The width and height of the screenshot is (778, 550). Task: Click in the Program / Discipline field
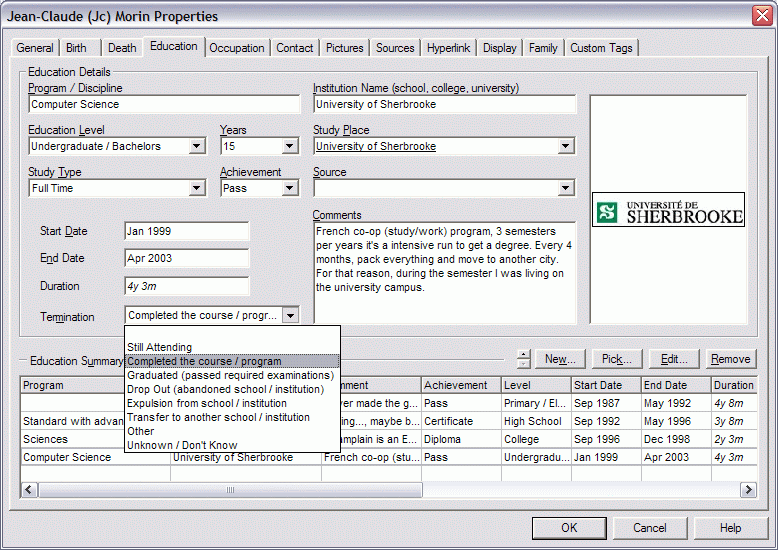point(164,104)
